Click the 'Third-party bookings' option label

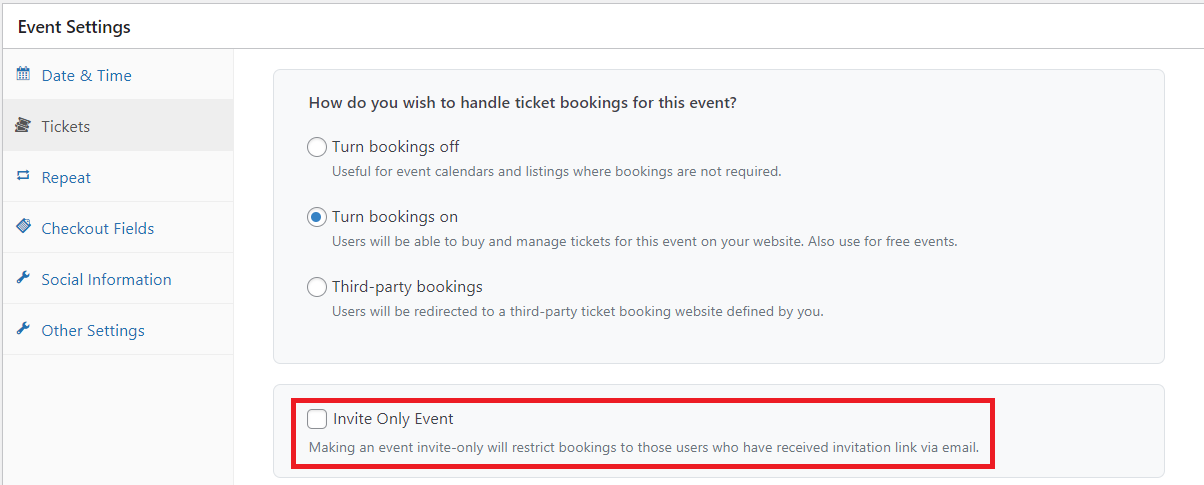[407, 287]
